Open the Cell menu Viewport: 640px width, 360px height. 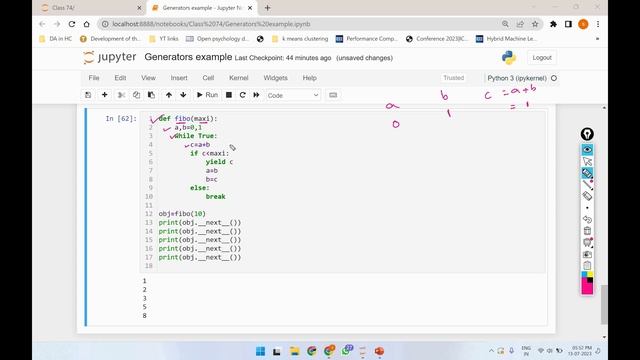click(208, 78)
